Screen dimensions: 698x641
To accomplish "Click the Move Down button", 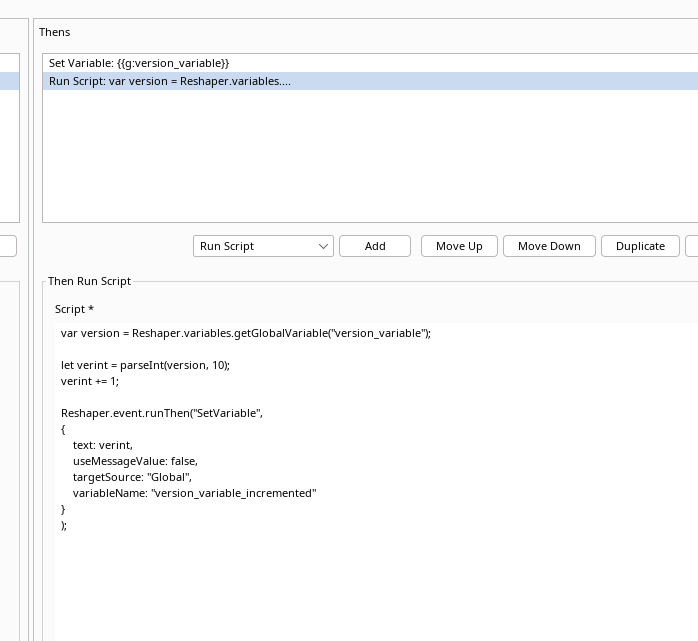I will (549, 246).
